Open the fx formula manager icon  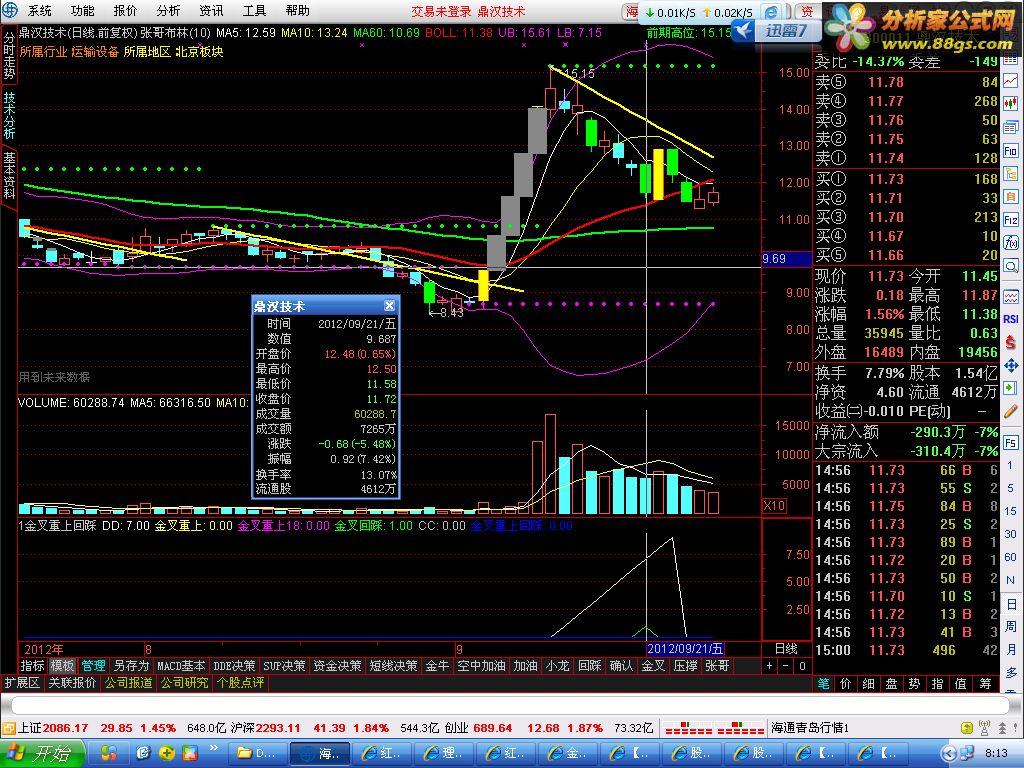click(1010, 242)
